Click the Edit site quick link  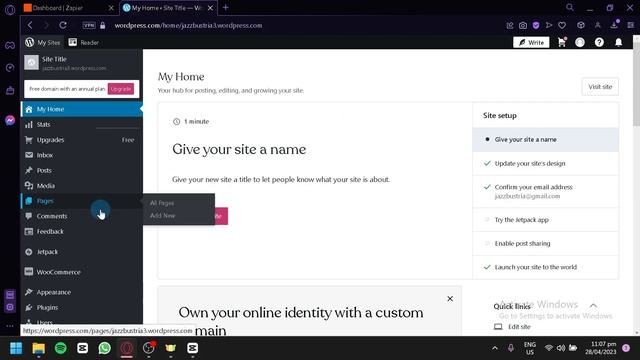(x=512, y=327)
